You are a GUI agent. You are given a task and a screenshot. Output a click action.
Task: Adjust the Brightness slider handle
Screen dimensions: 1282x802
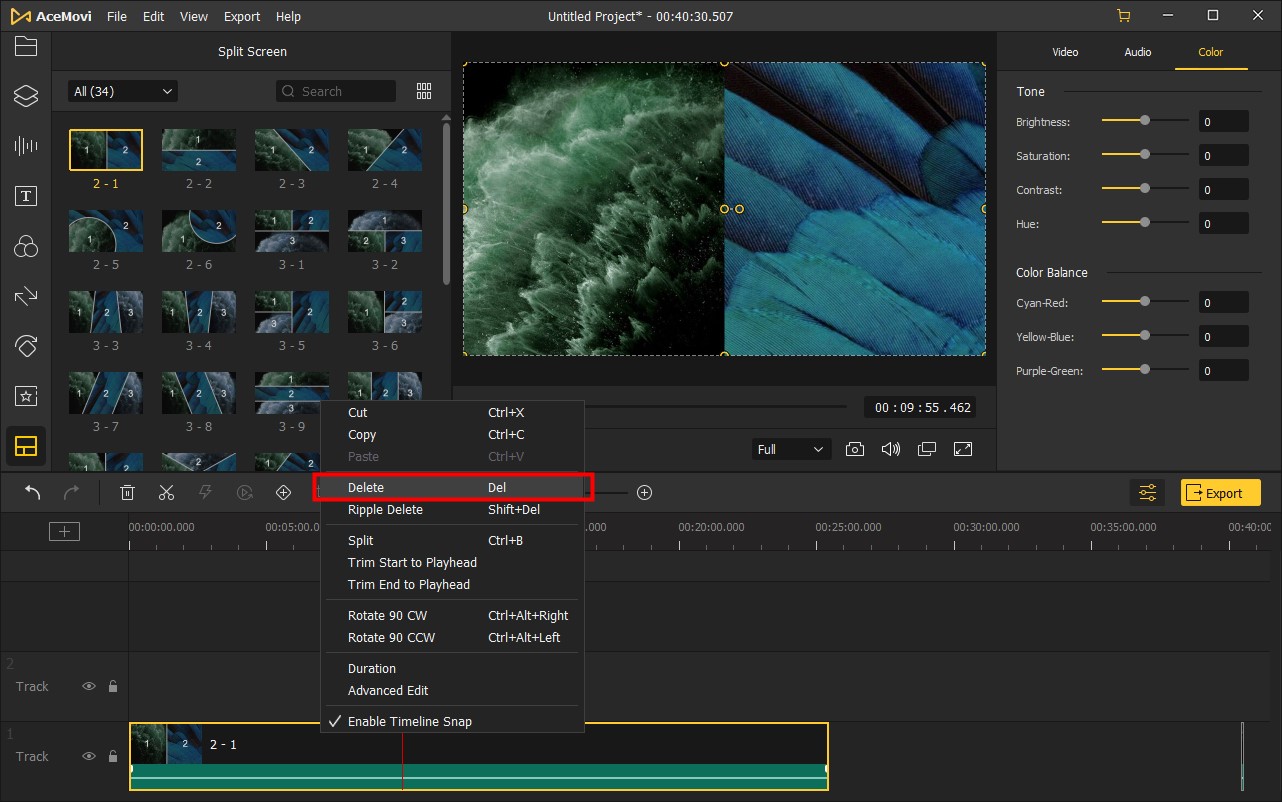click(x=1145, y=121)
